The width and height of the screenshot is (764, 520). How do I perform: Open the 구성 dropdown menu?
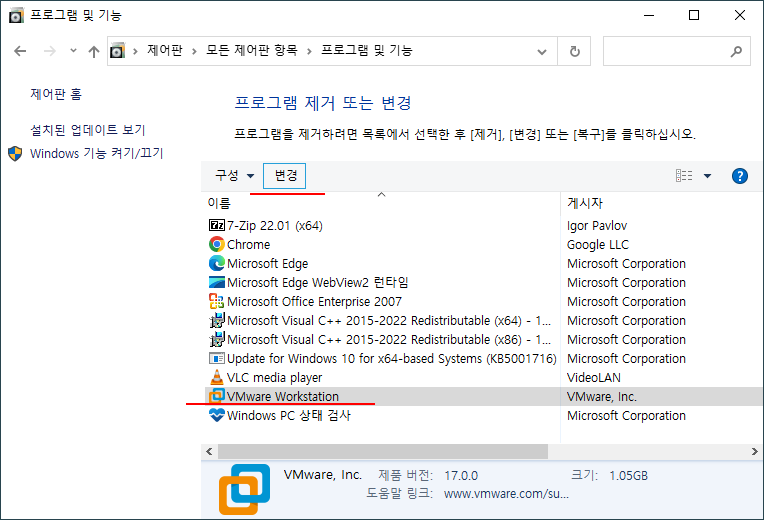(235, 175)
